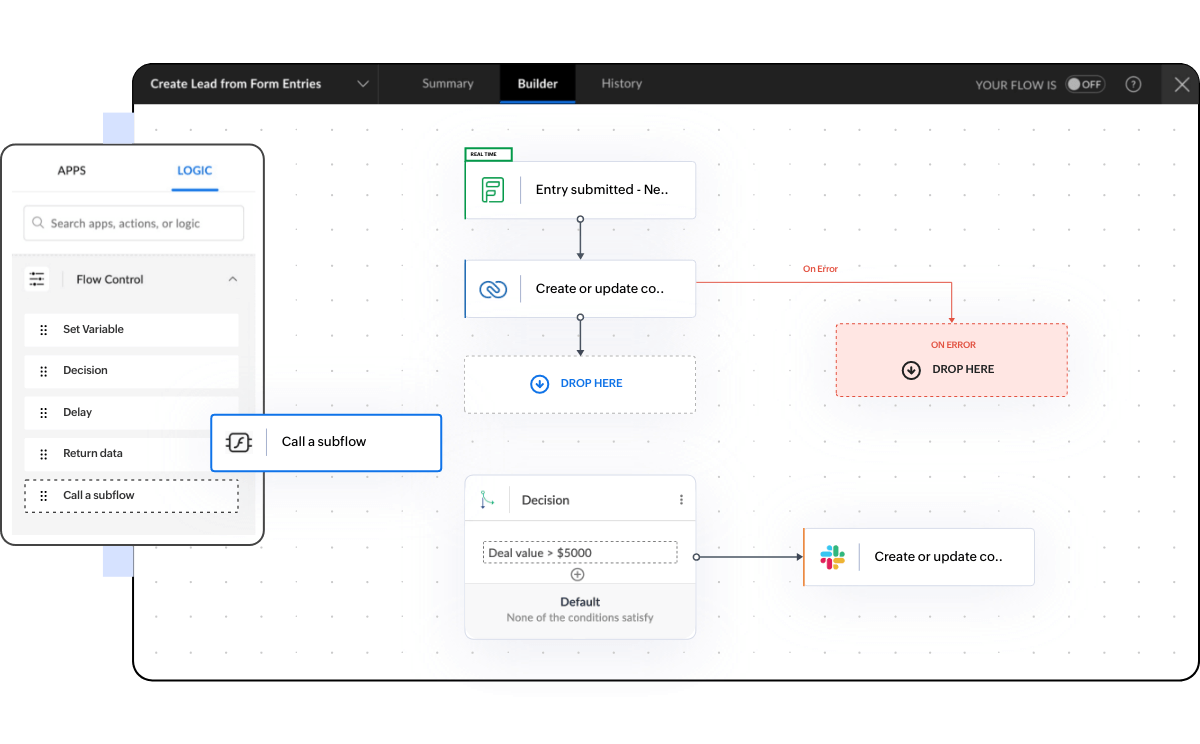Screen dimensions: 1200x744
Task: Toggle the flow ON/OFF switch
Action: point(1084,85)
